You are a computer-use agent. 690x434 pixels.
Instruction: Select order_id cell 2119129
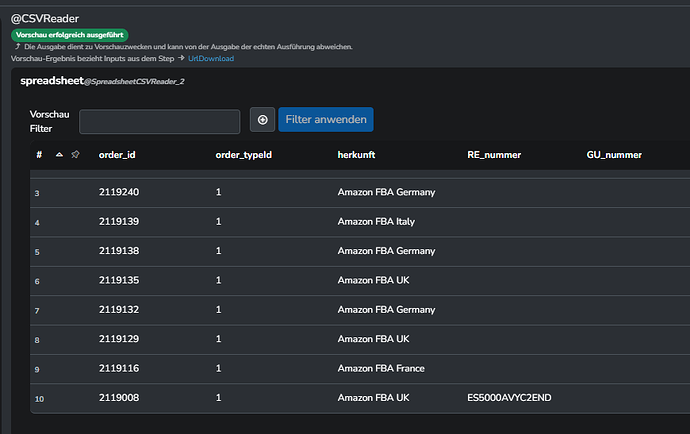point(119,339)
